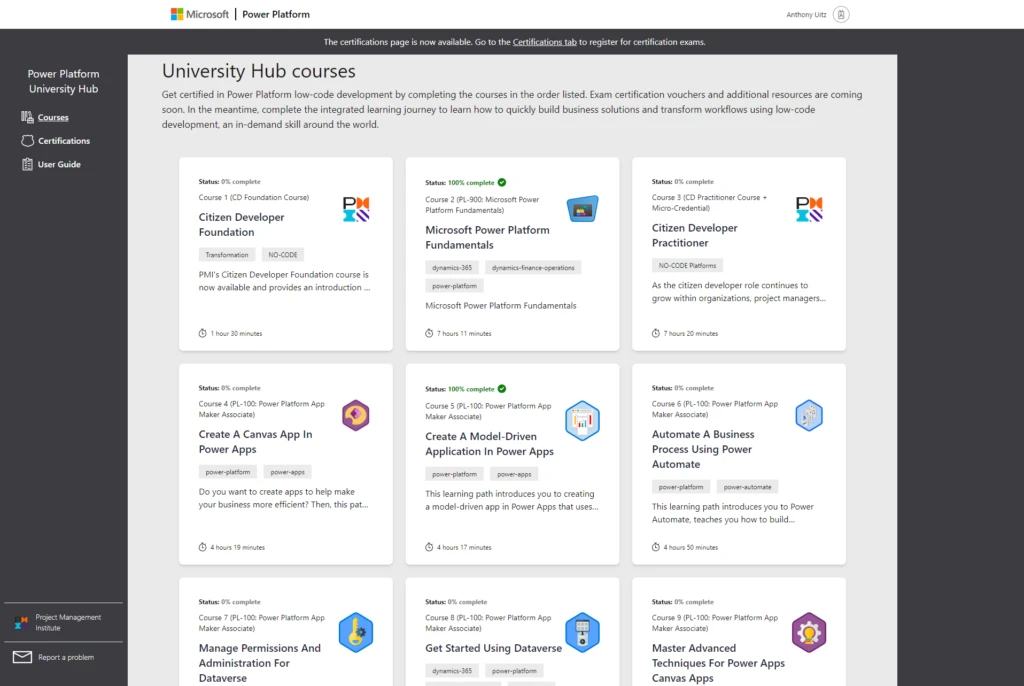Select the power-automate tag on Automate A Business Process
1024x686 pixels.
[x=747, y=486]
